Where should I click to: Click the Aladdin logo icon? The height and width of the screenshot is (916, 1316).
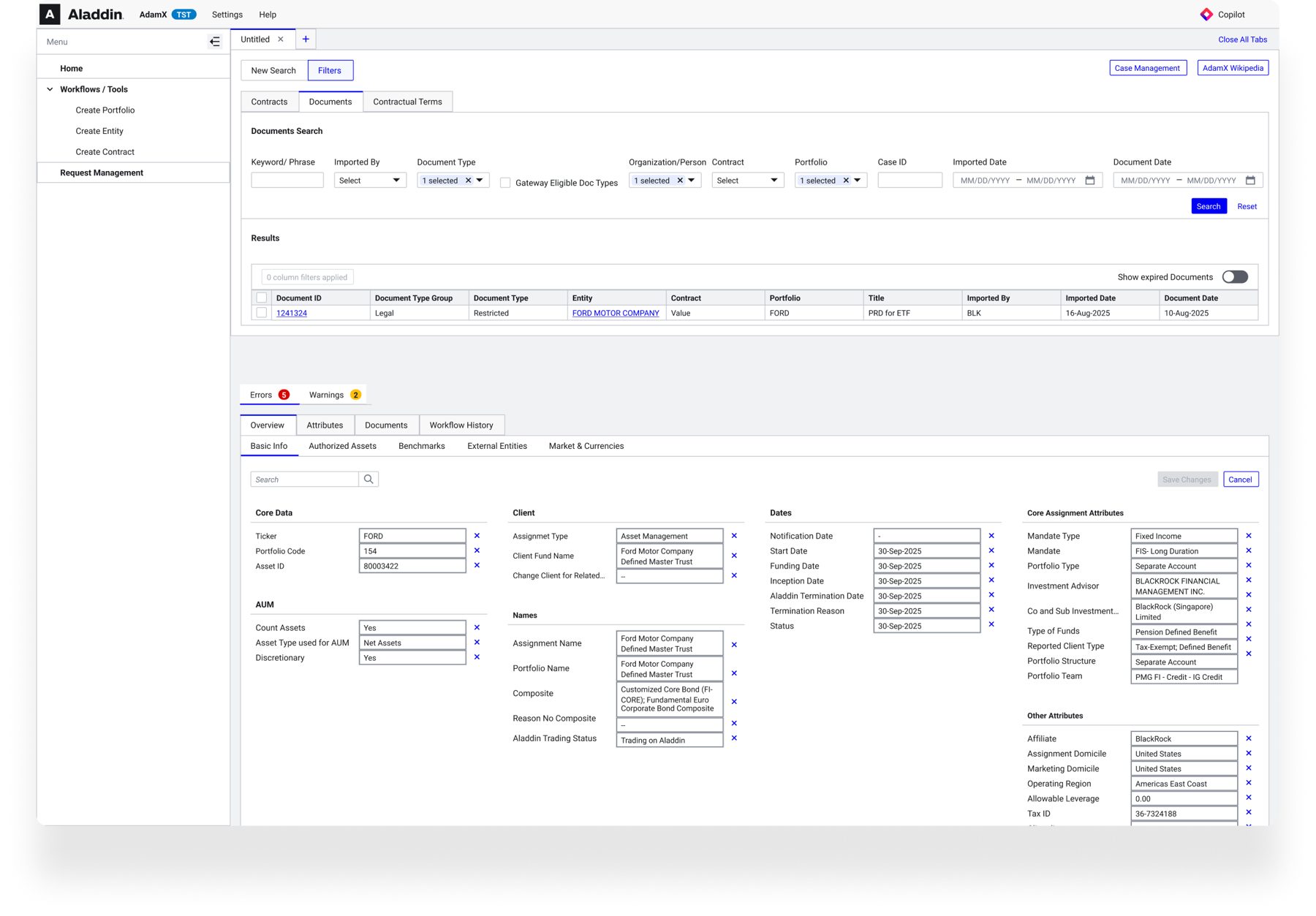(50, 14)
